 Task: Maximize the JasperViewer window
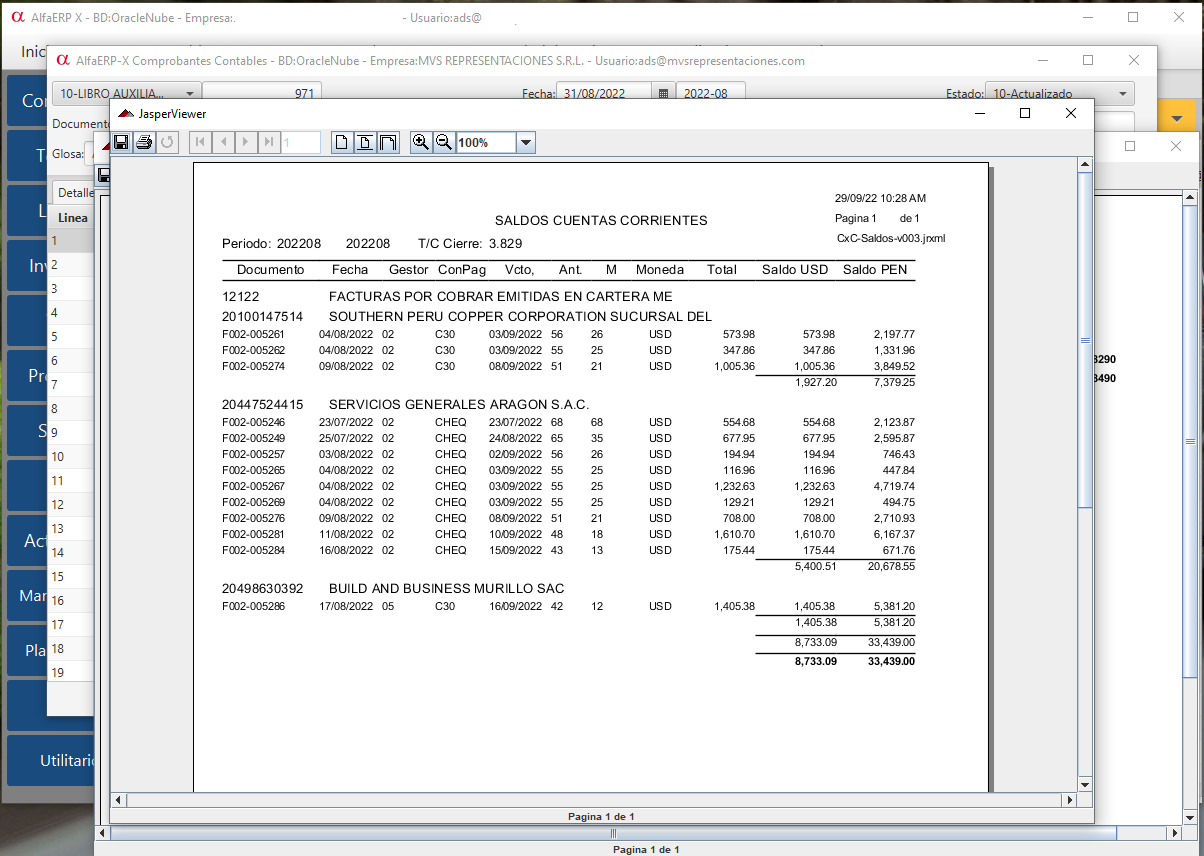[1025, 114]
